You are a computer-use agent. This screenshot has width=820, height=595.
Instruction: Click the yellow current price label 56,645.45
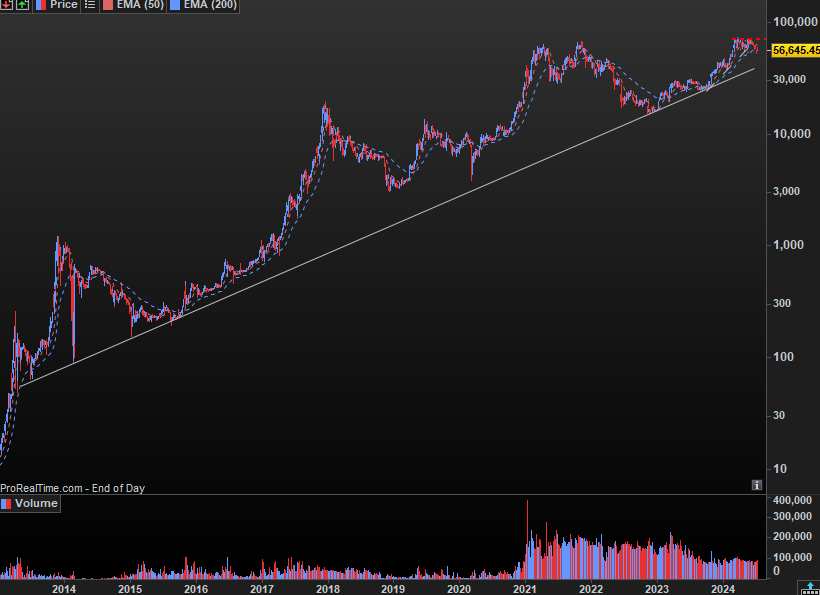click(x=795, y=50)
